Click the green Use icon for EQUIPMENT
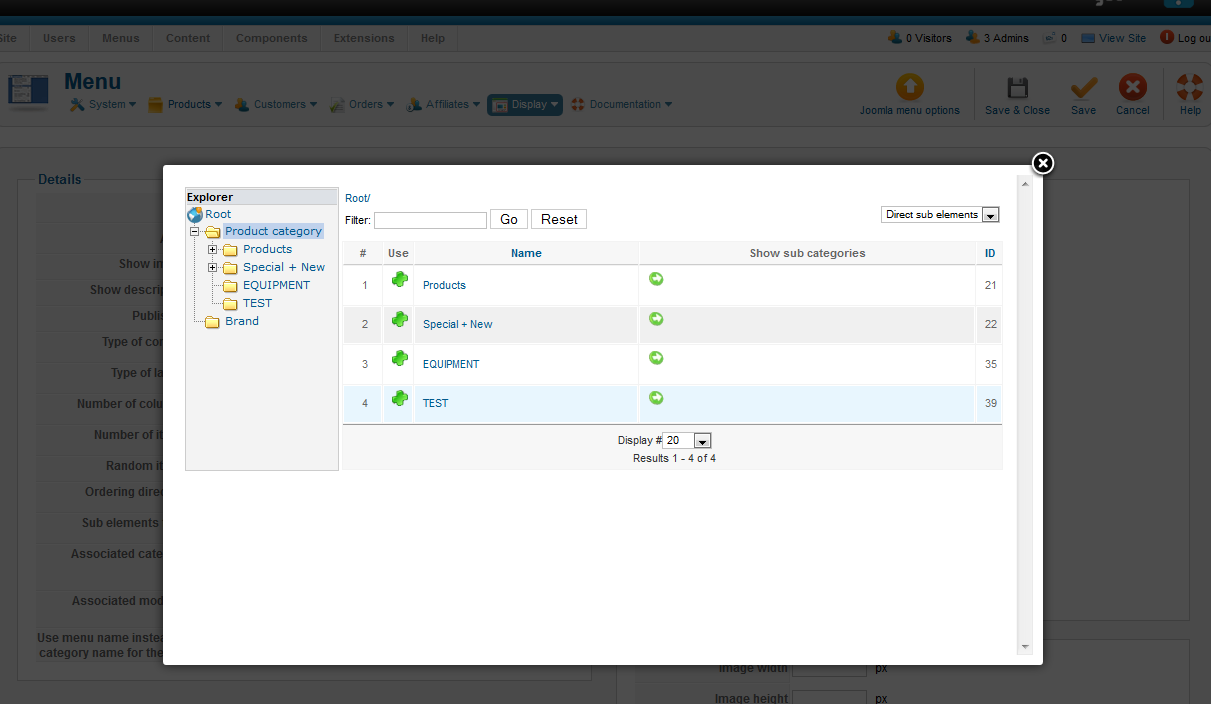This screenshot has width=1211, height=704. [400, 358]
